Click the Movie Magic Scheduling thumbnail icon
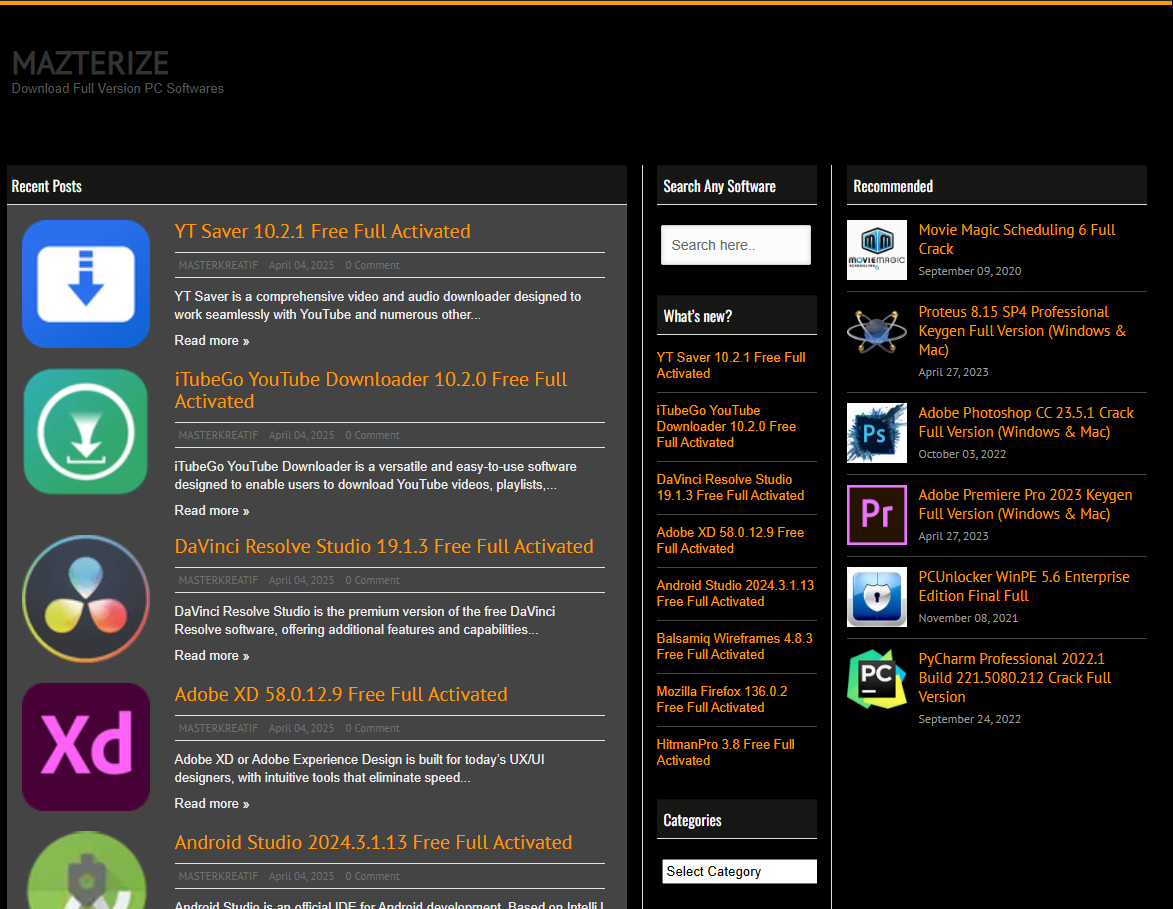 877,250
